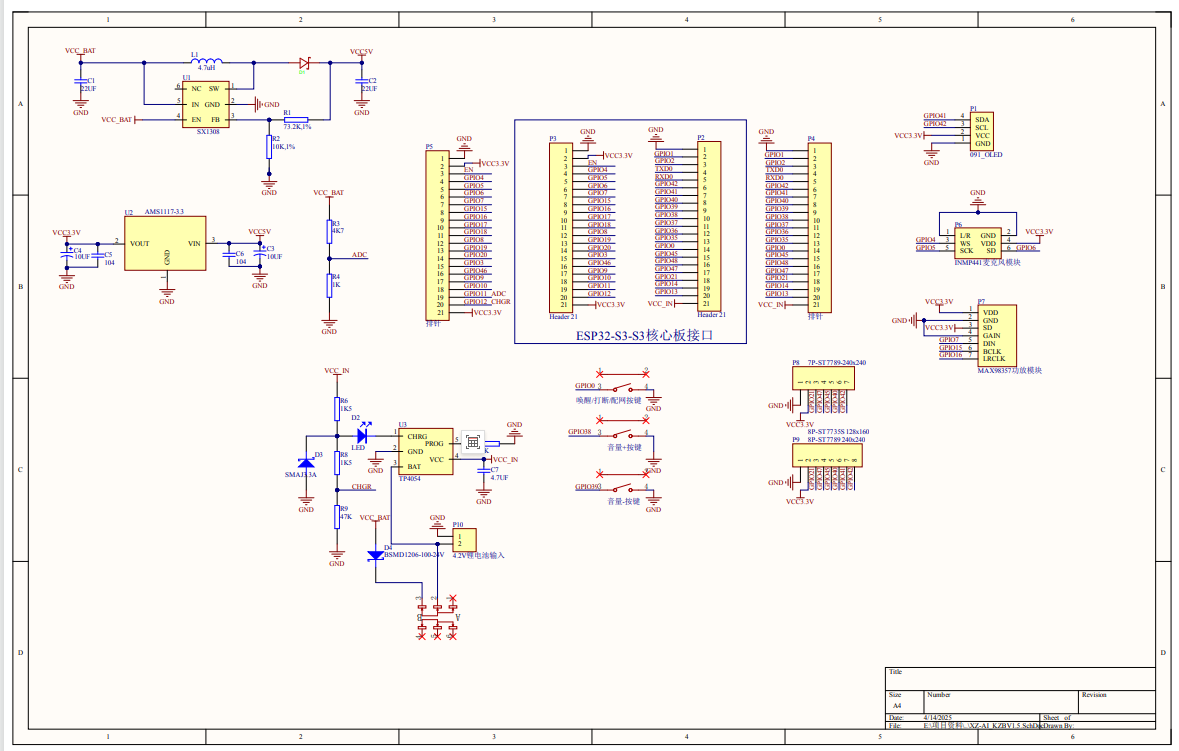Click the MAX98357 amplifier module P7

pos(995,336)
